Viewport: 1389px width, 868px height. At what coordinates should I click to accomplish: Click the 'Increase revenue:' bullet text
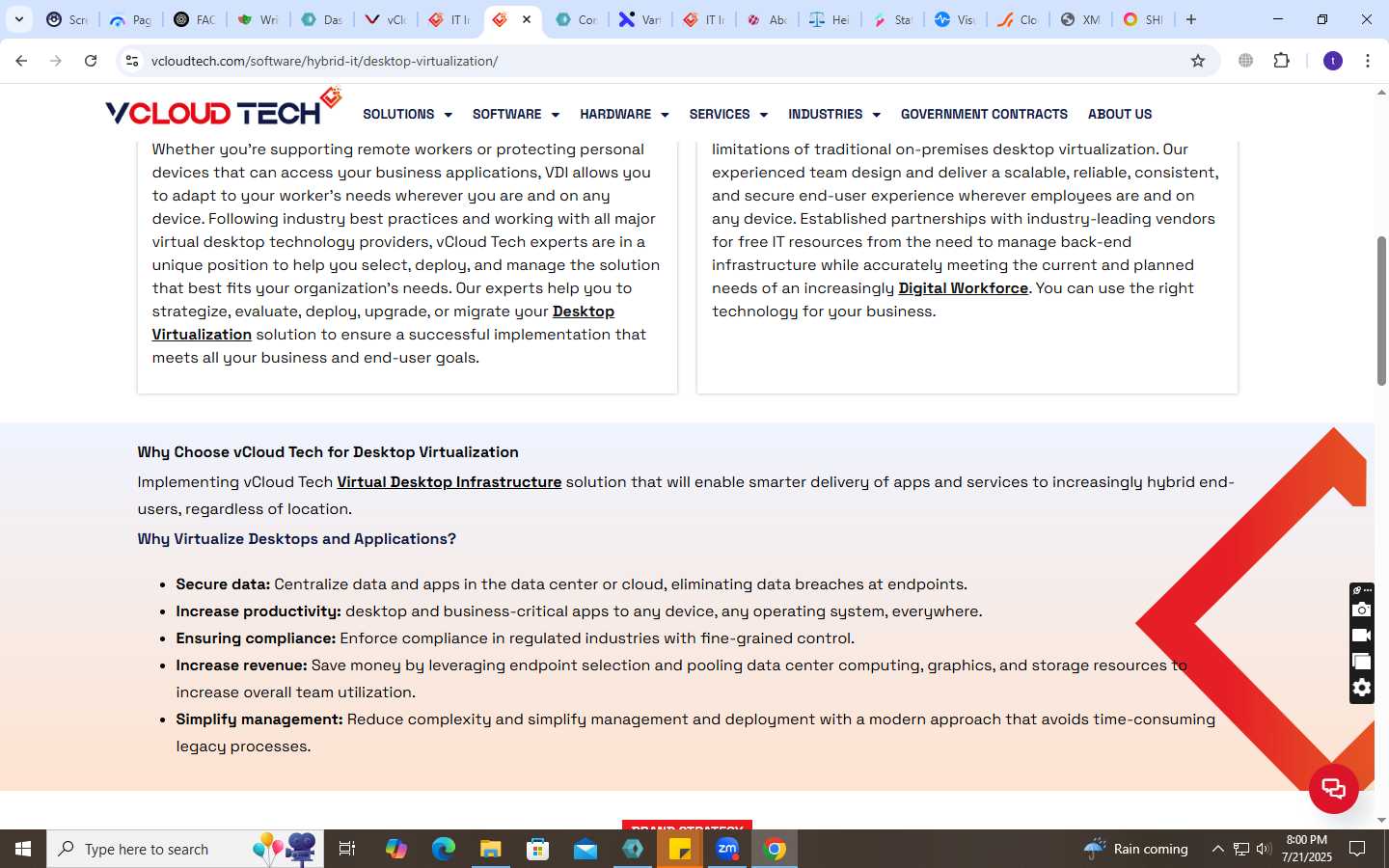[x=241, y=665]
